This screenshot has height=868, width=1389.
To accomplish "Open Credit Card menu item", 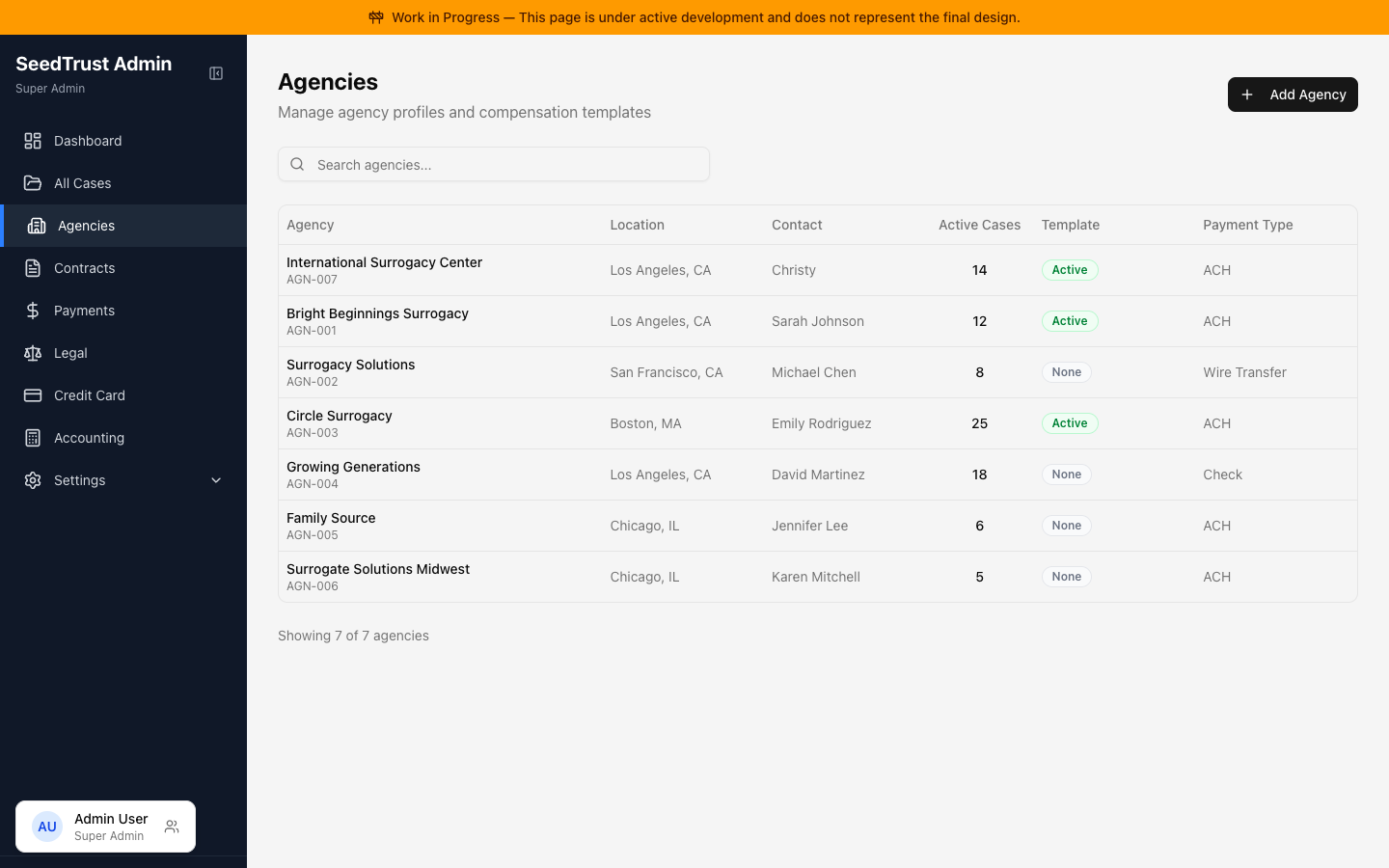I will pos(123,395).
